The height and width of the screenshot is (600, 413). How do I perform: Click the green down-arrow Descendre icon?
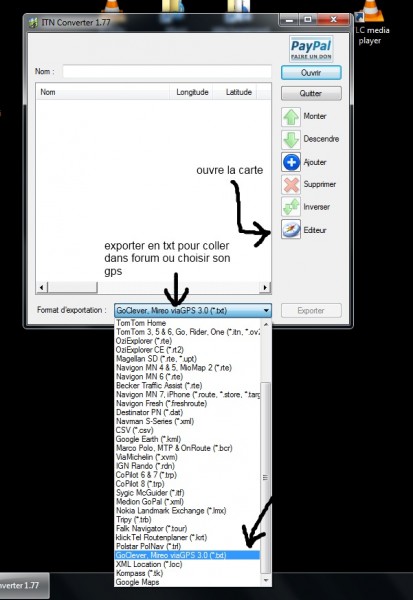point(291,139)
